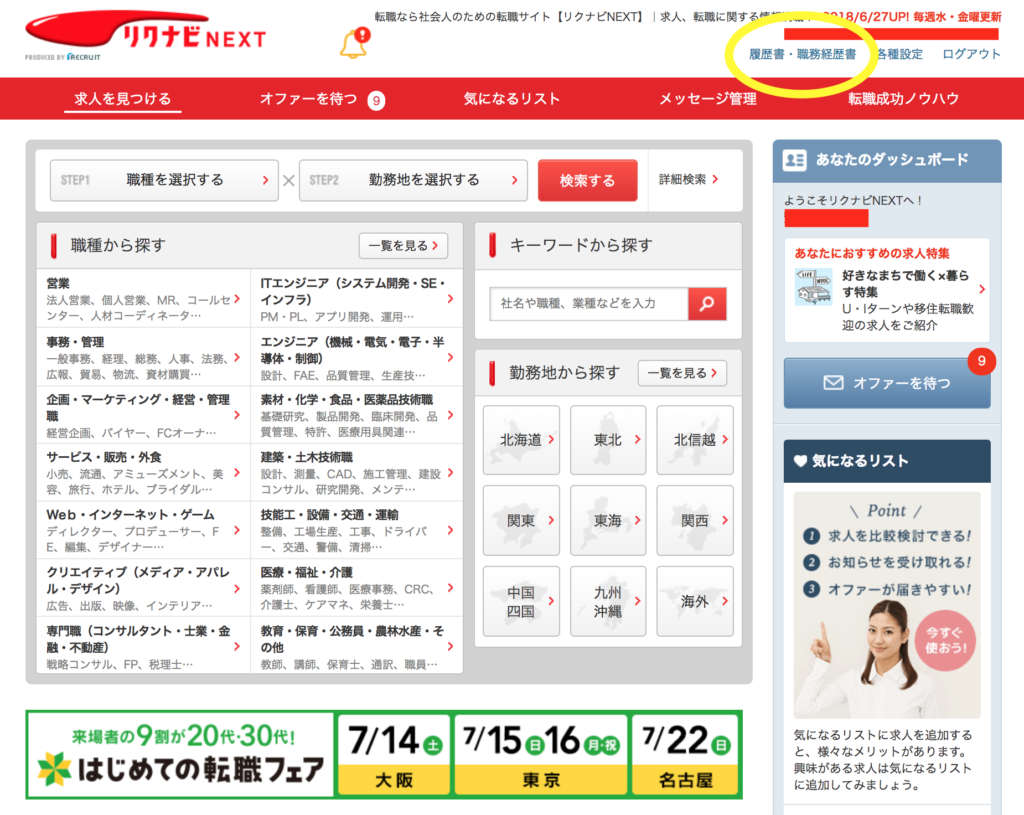Click the red 検索する button
The width and height of the screenshot is (1024, 815).
coord(587,180)
